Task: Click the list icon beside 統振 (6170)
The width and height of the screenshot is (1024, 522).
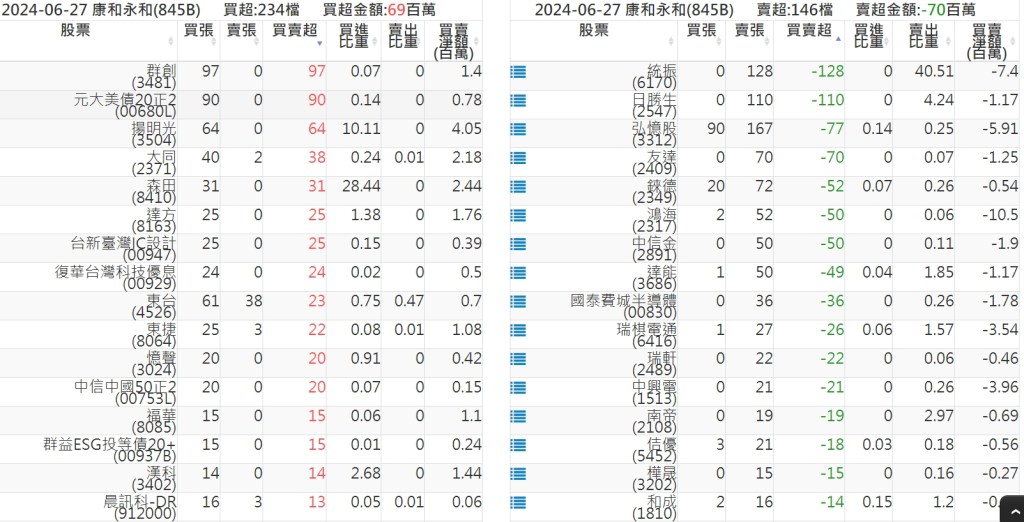Action: coord(518,72)
